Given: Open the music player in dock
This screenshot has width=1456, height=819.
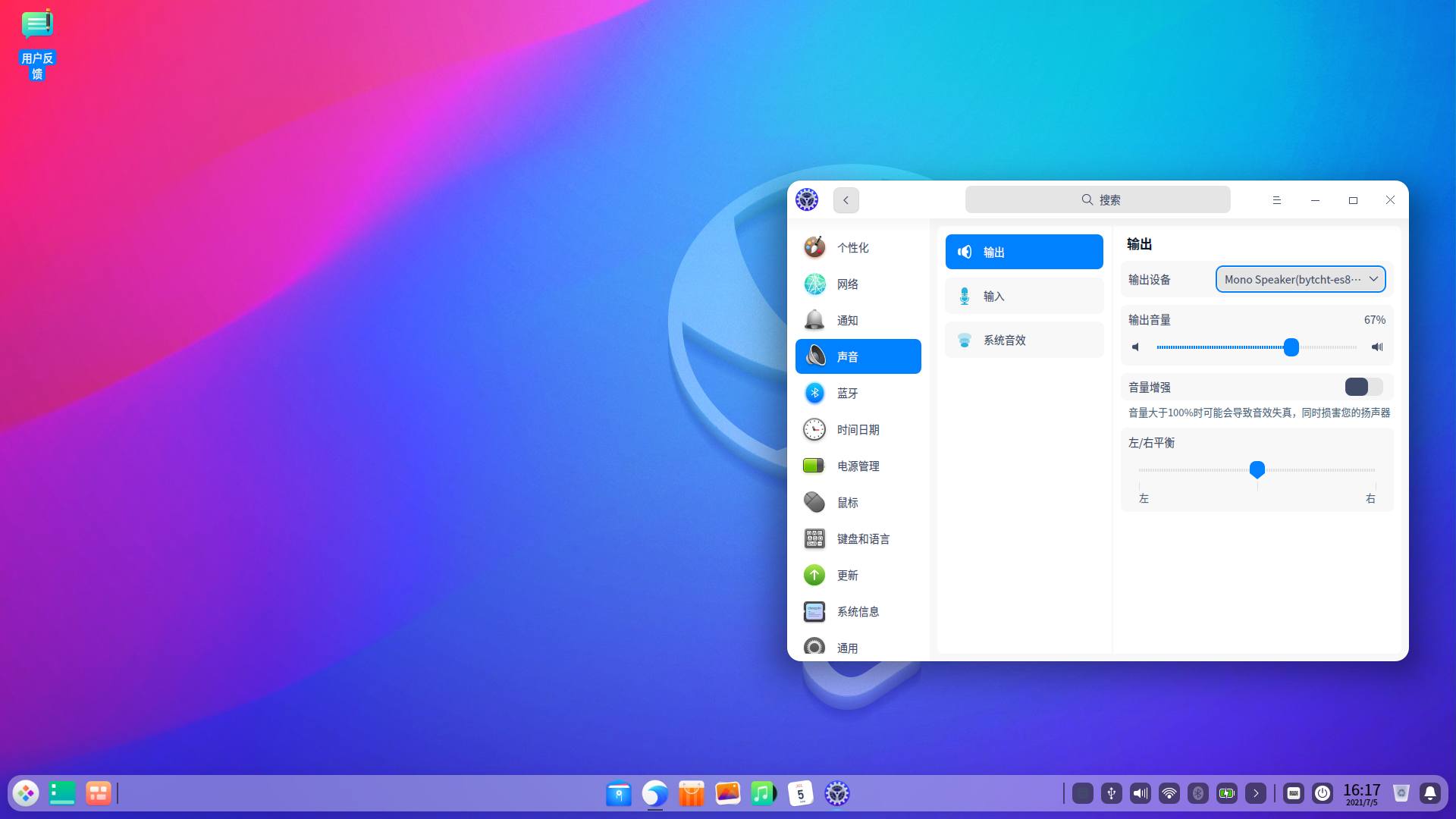Looking at the screenshot, I should coord(764,793).
